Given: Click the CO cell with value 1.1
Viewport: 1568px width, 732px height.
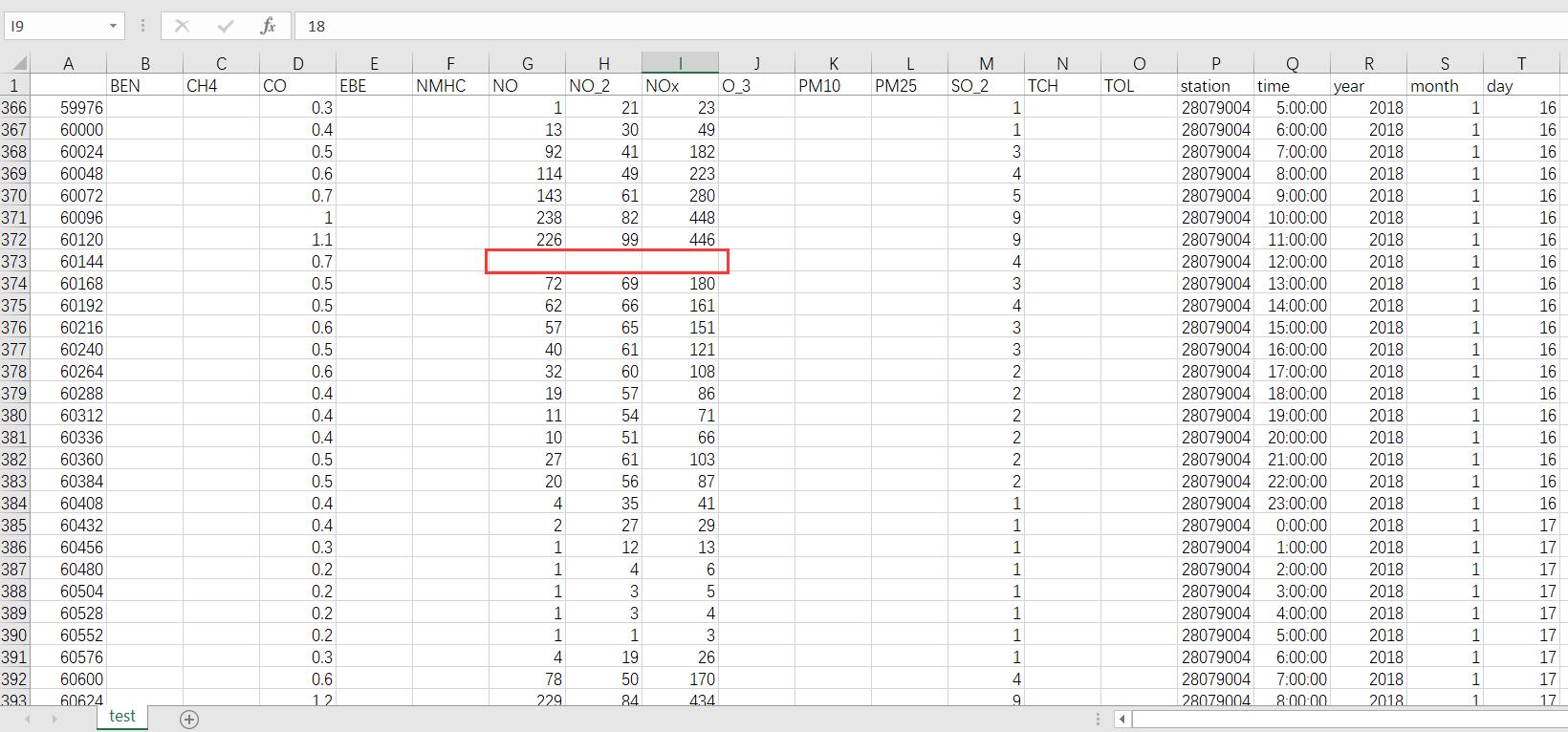Looking at the screenshot, I should 297,240.
